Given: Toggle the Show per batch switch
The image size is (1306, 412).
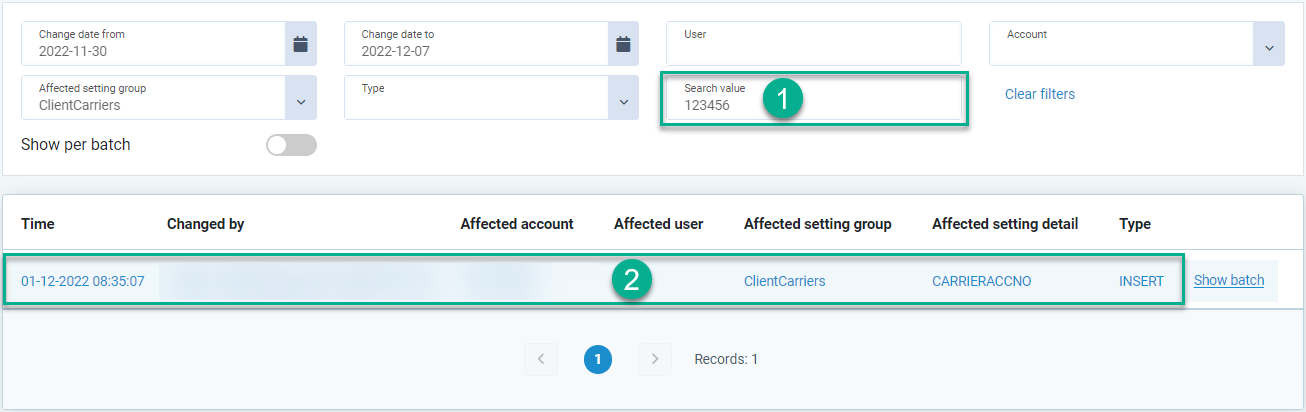Looking at the screenshot, I should (291, 145).
